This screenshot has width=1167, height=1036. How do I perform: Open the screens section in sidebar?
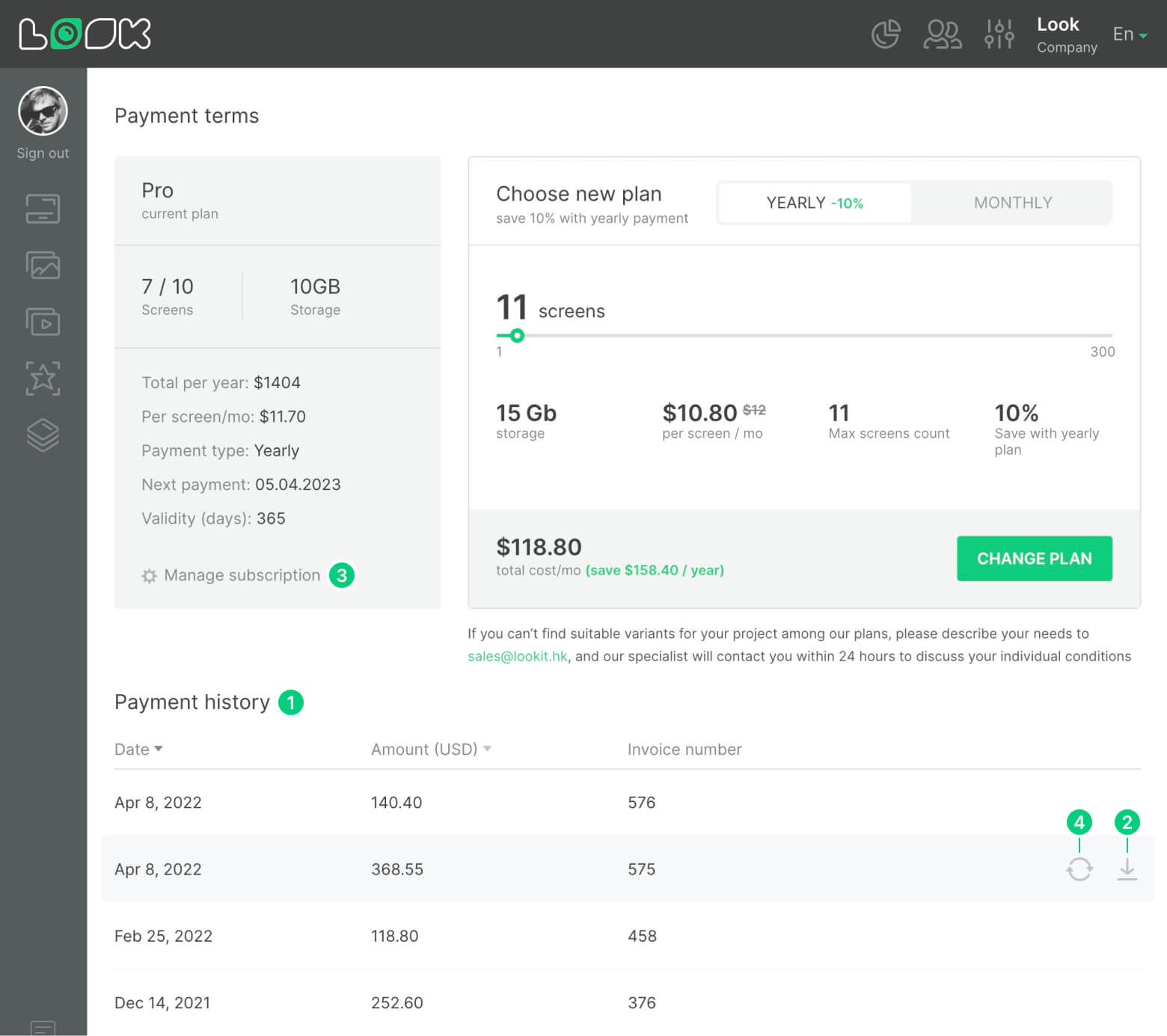click(x=43, y=209)
